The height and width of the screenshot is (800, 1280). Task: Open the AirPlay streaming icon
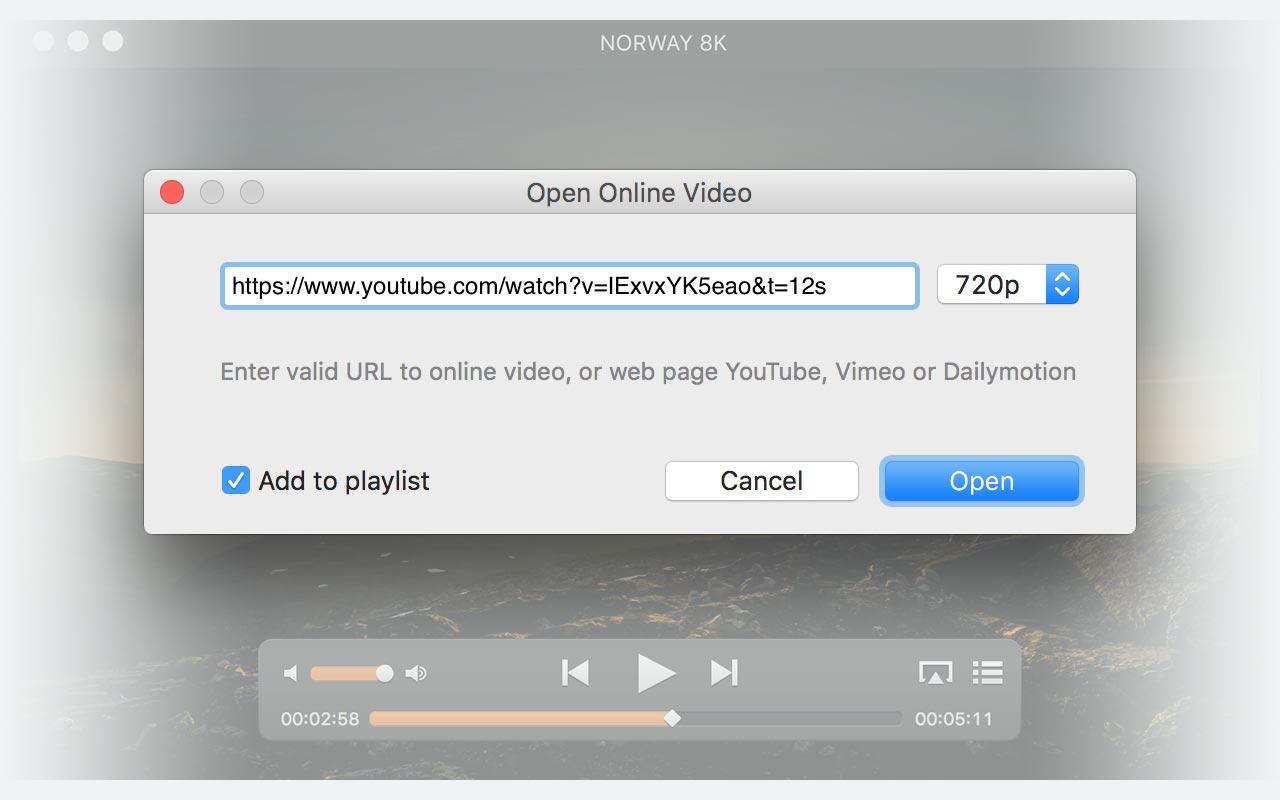935,673
